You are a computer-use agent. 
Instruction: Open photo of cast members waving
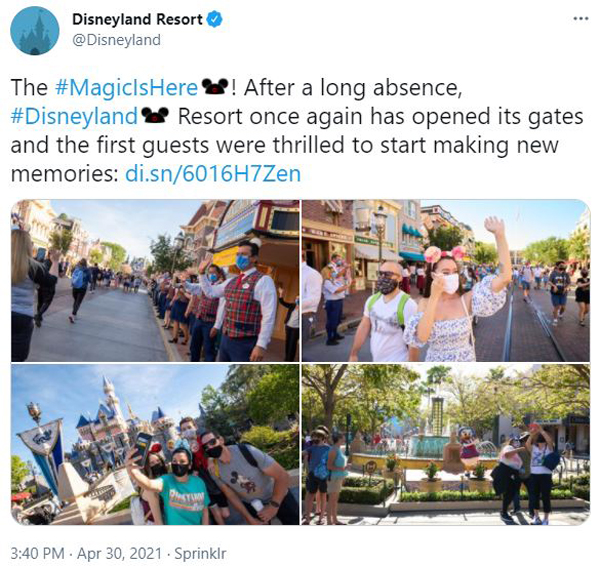click(155, 281)
